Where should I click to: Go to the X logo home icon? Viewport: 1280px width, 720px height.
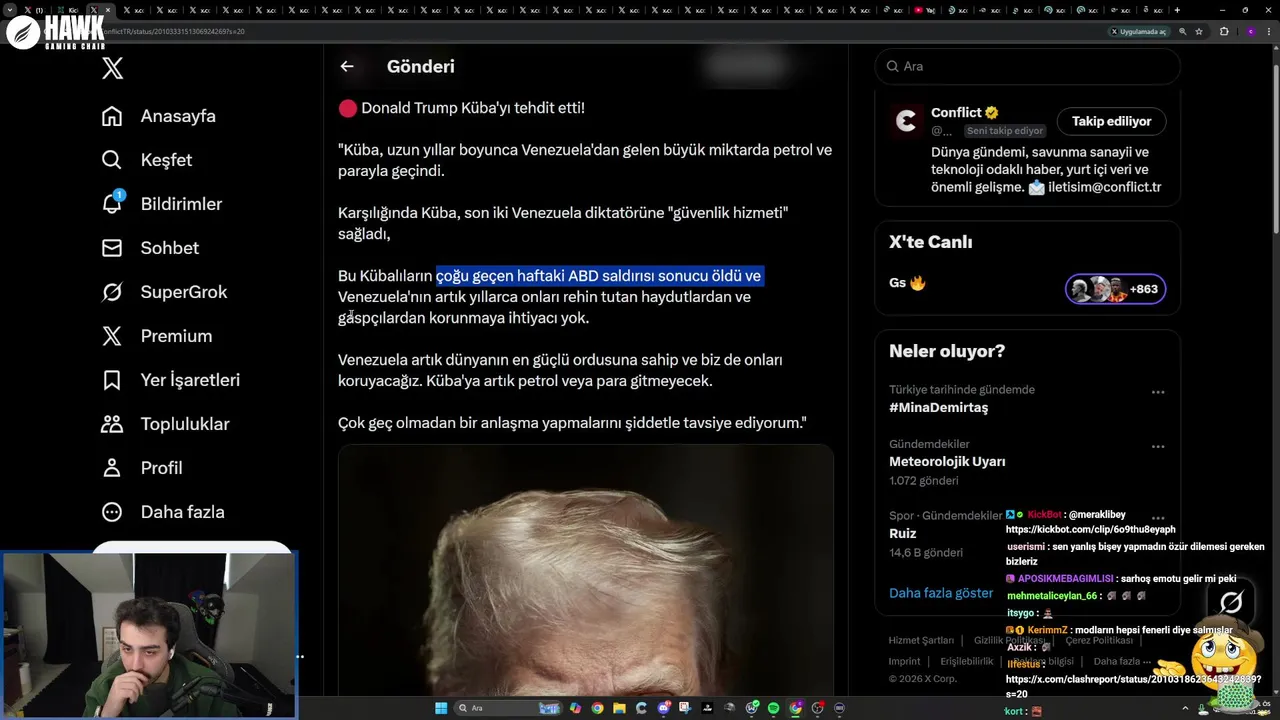pyautogui.click(x=113, y=68)
